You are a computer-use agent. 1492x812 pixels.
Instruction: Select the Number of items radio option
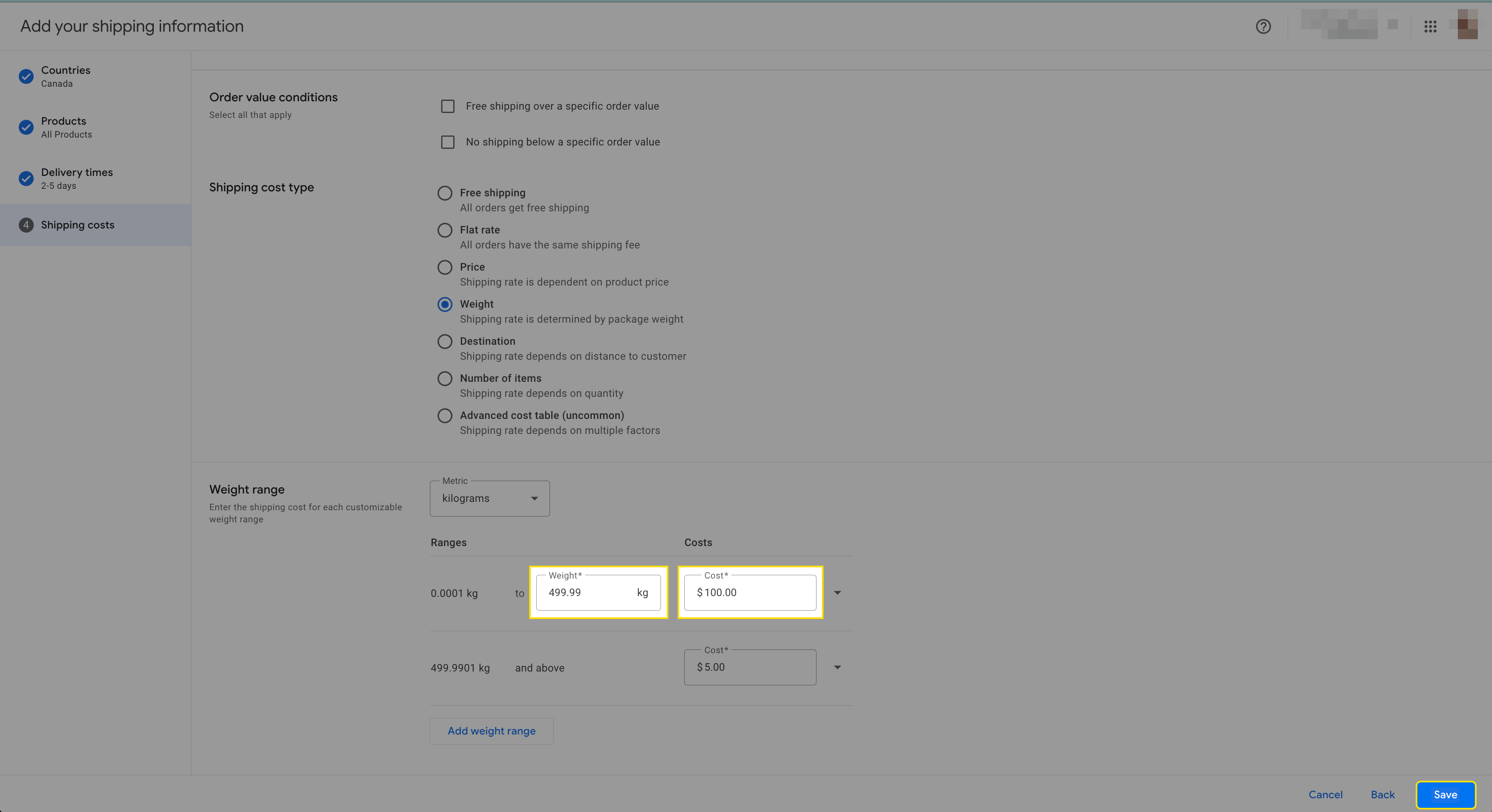[x=445, y=379]
